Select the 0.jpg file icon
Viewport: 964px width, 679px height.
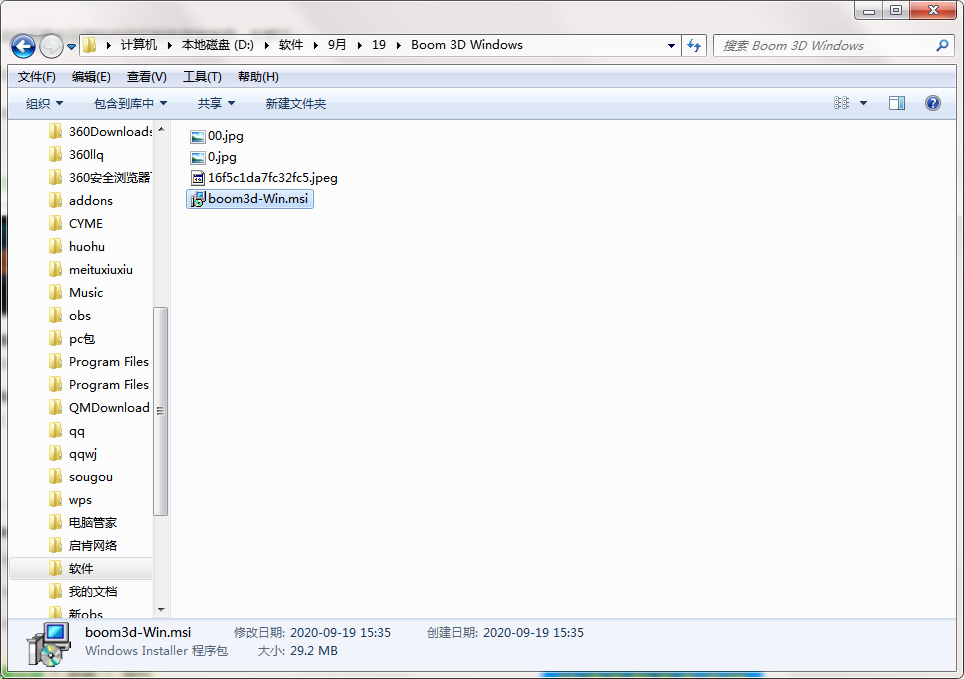(x=197, y=157)
